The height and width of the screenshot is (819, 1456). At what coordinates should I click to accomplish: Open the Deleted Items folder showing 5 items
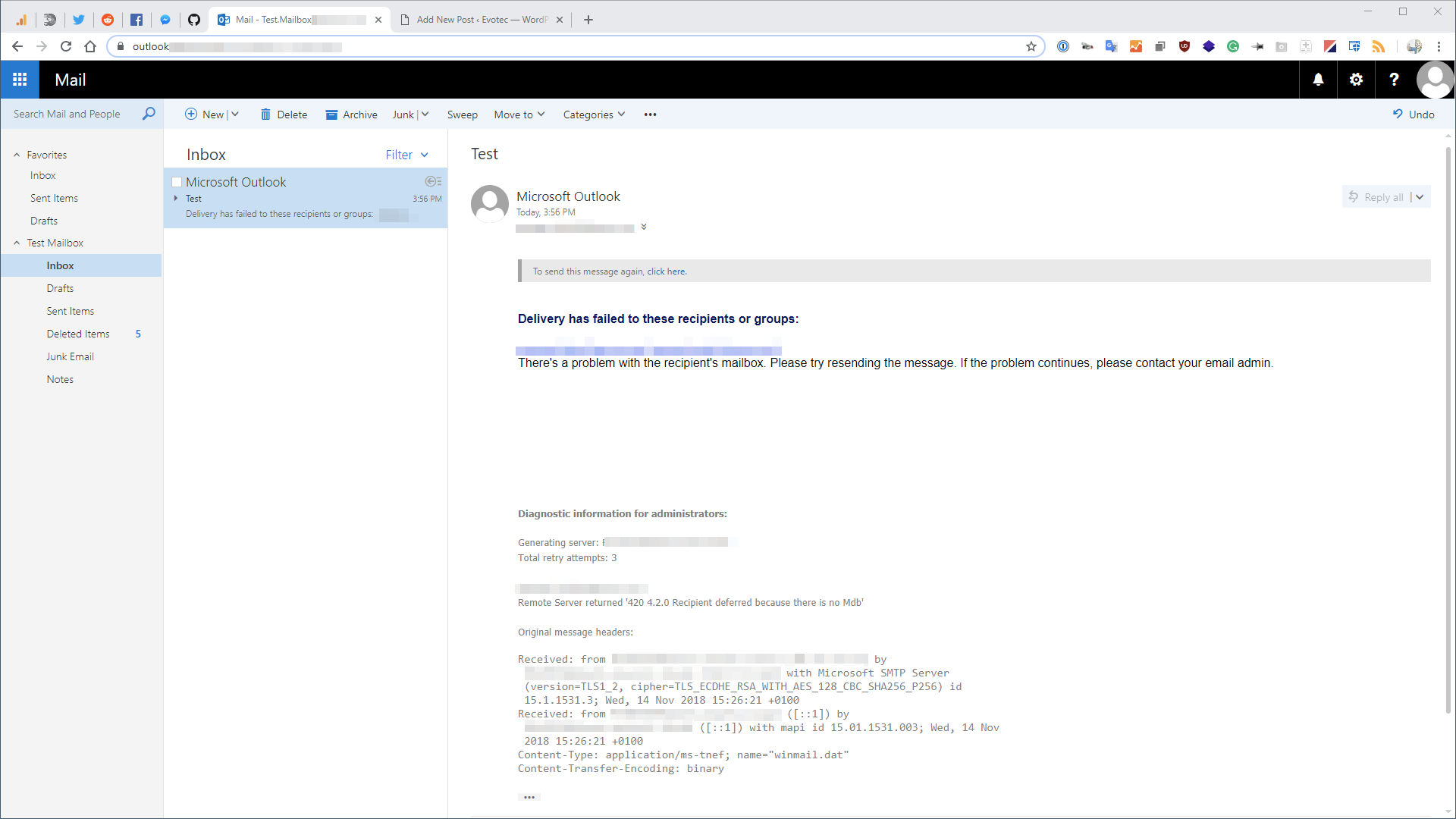click(x=78, y=333)
